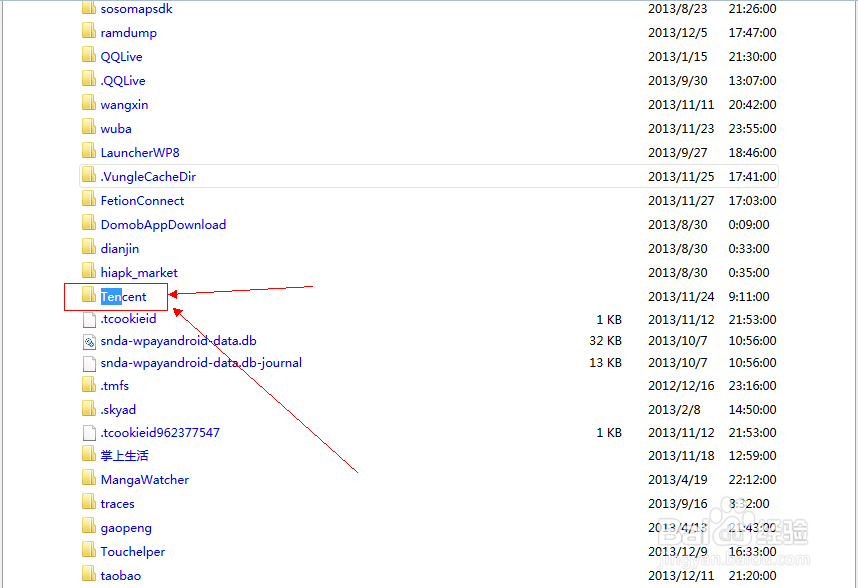Select the traces folder name
The width and height of the screenshot is (858, 588).
118,504
